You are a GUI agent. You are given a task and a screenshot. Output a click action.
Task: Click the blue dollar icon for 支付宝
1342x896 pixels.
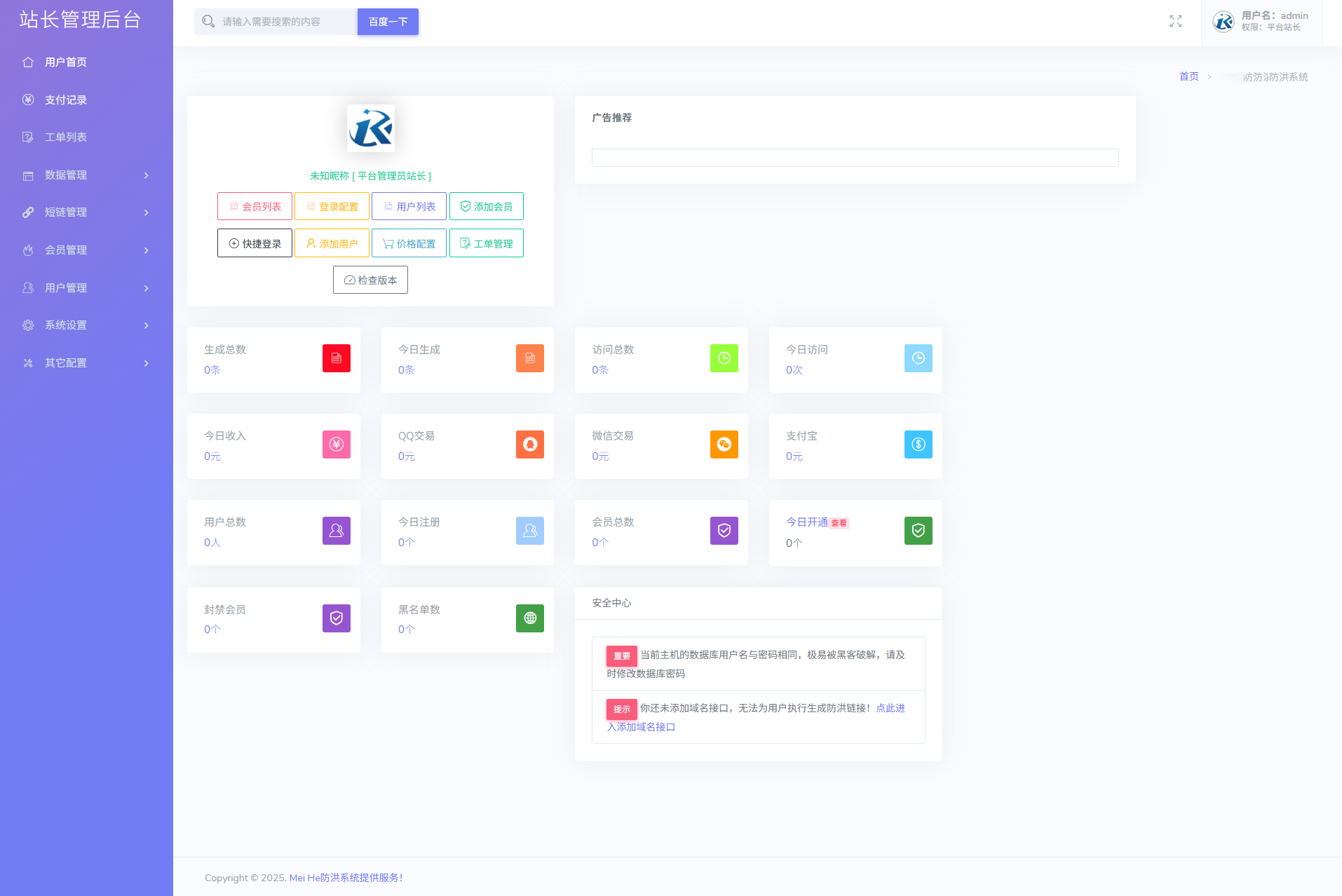pos(918,444)
